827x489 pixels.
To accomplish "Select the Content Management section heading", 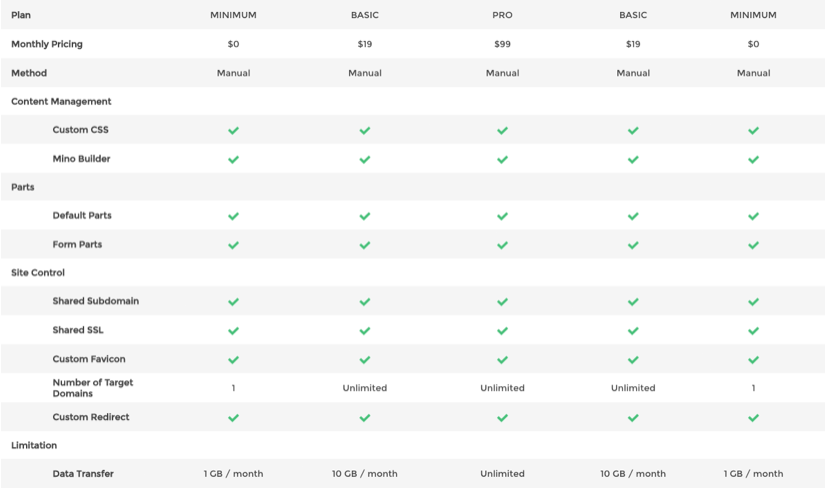I will [x=61, y=101].
